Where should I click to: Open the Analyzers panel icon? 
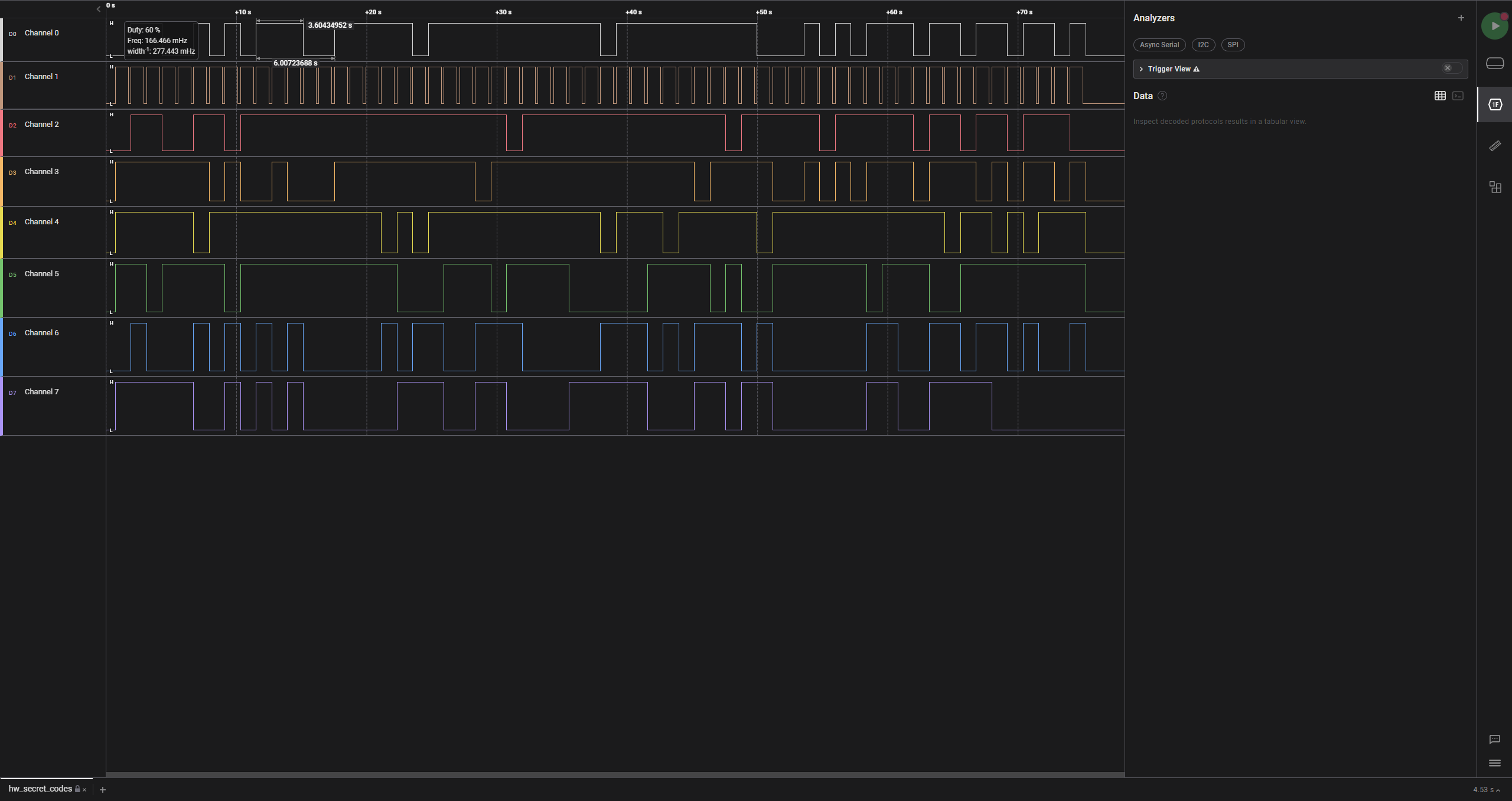[x=1495, y=104]
